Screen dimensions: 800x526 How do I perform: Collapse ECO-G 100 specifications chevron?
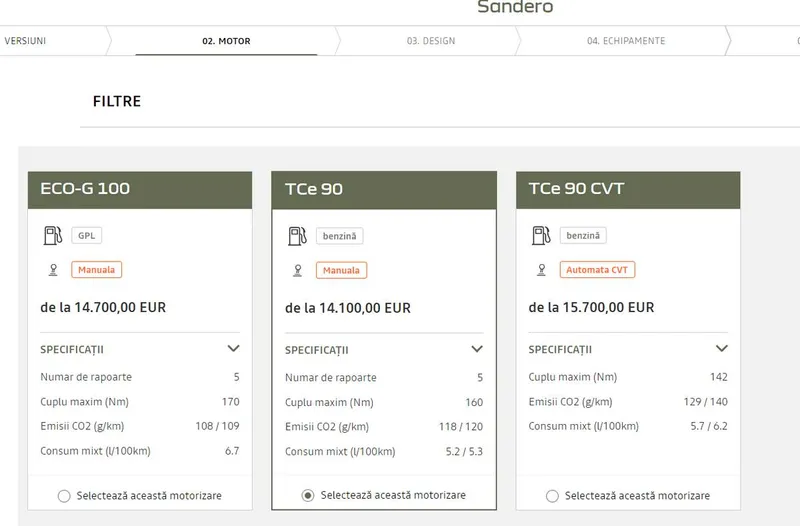(233, 349)
